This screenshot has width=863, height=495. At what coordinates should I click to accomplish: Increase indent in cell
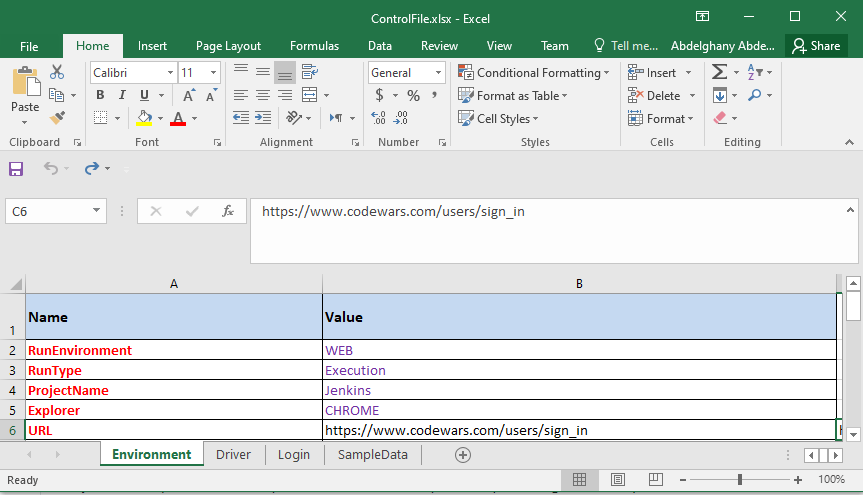[x=263, y=118]
